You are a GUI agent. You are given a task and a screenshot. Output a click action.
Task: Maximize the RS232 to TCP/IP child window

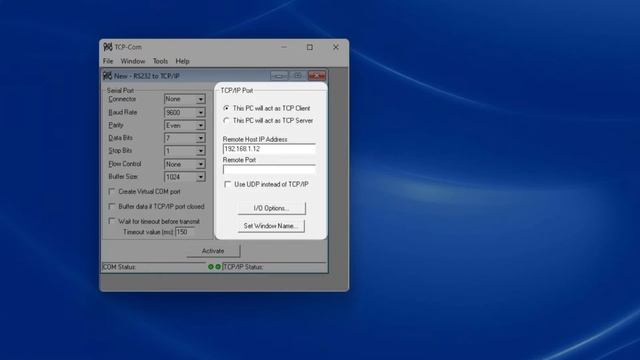(298, 76)
